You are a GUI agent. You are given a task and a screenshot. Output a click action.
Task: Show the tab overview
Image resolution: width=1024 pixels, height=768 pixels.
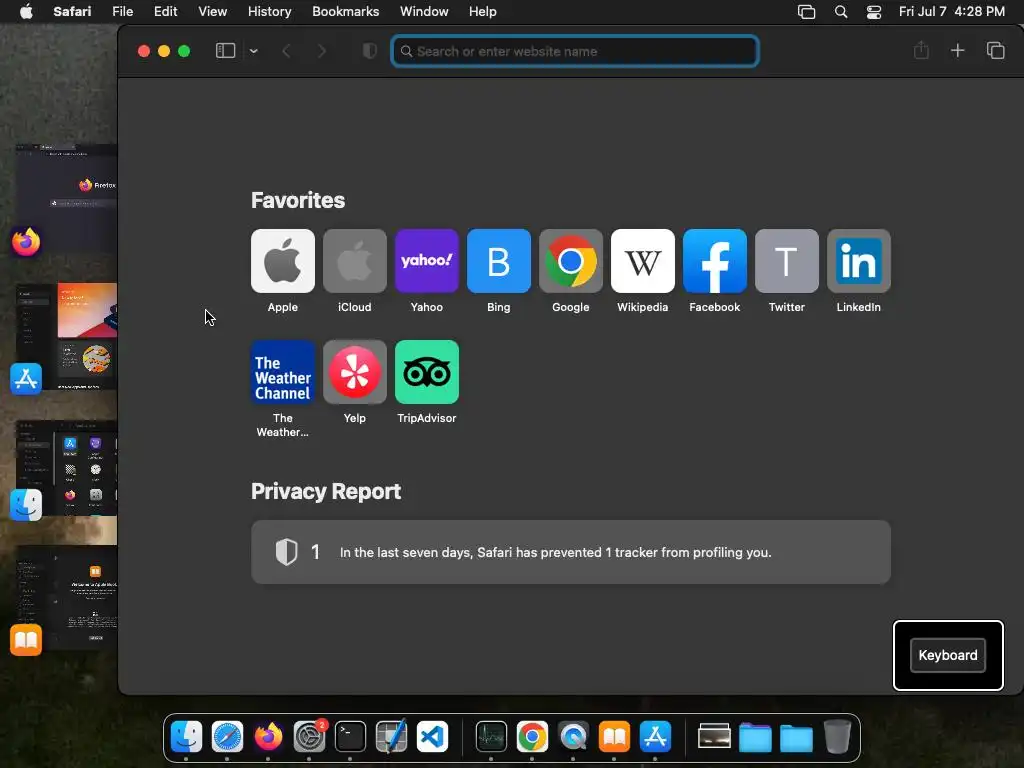point(995,50)
